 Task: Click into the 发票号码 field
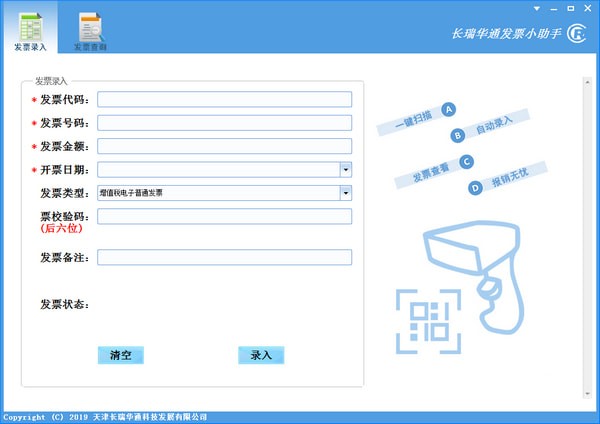point(224,123)
